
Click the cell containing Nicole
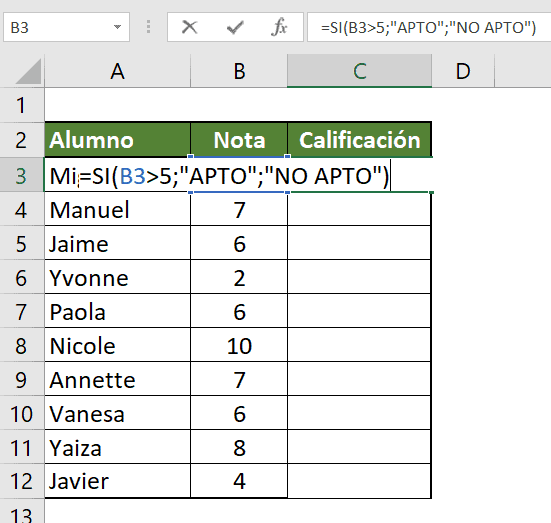tap(117, 346)
